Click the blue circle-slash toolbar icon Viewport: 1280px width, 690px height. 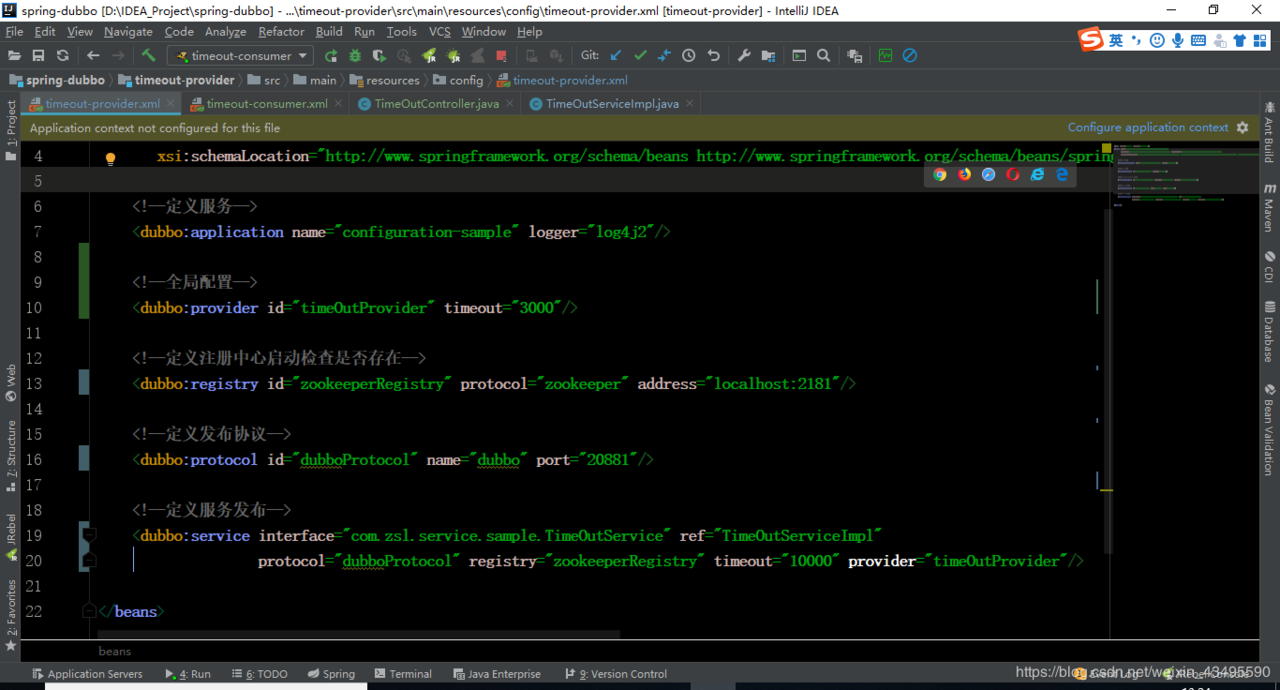[x=910, y=56]
